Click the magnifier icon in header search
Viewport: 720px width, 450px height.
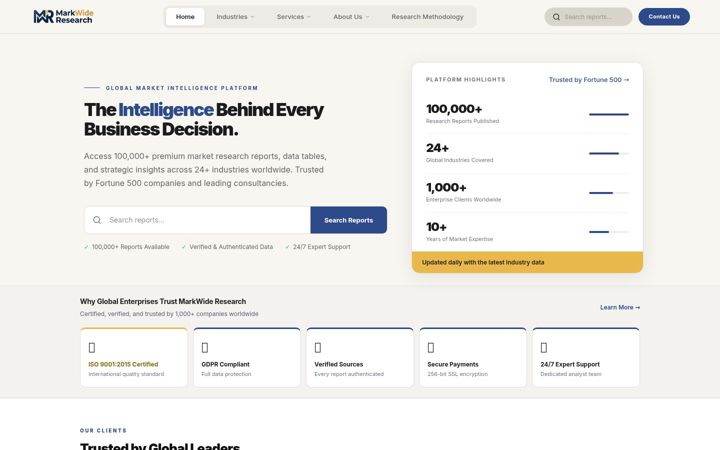556,17
